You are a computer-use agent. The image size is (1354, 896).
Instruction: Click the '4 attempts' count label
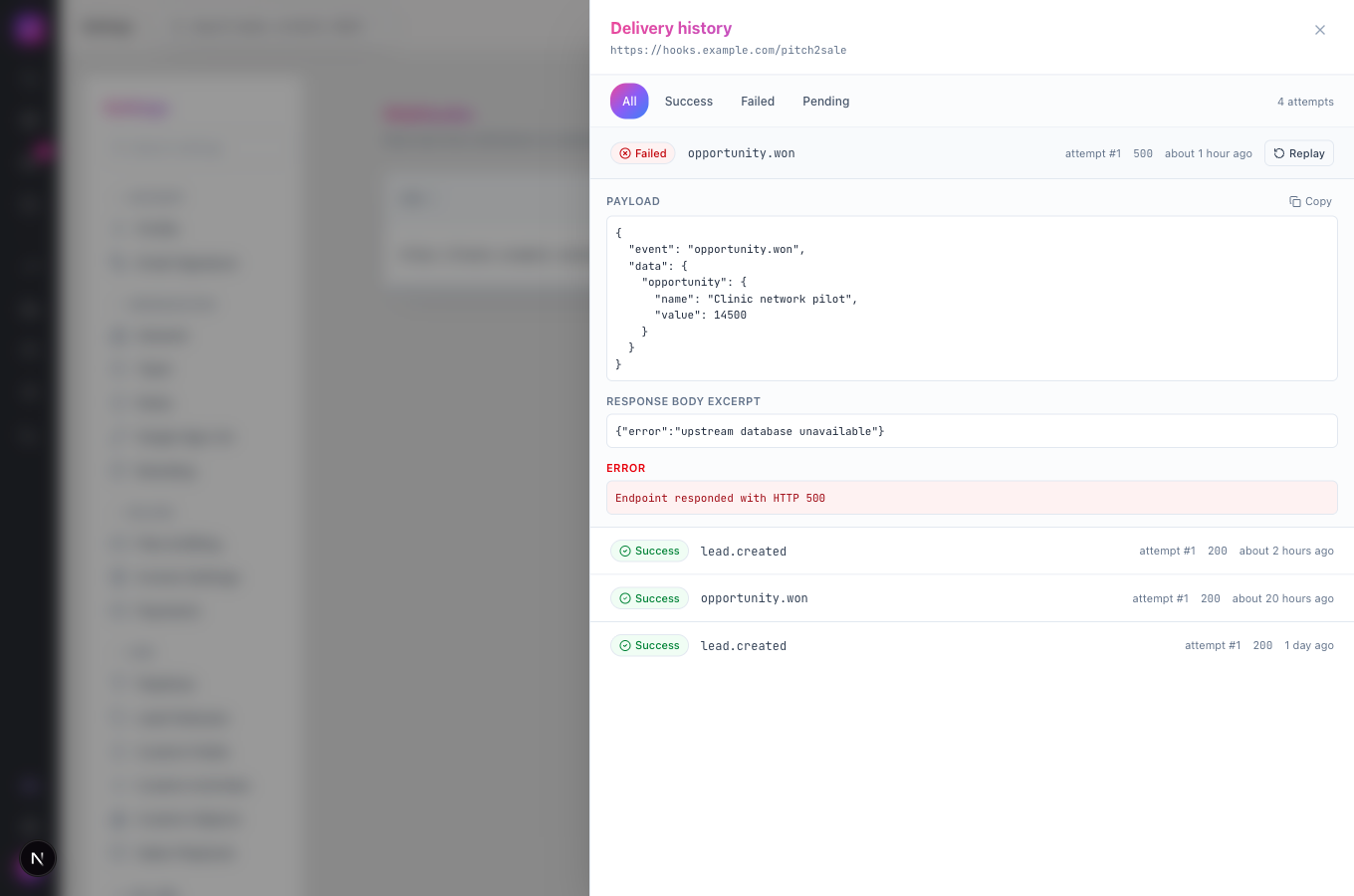[1305, 102]
